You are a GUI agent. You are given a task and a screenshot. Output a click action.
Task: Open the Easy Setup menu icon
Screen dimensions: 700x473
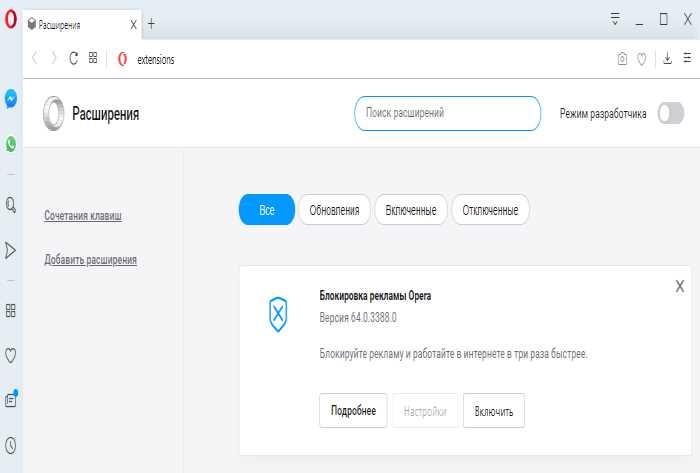[687, 59]
